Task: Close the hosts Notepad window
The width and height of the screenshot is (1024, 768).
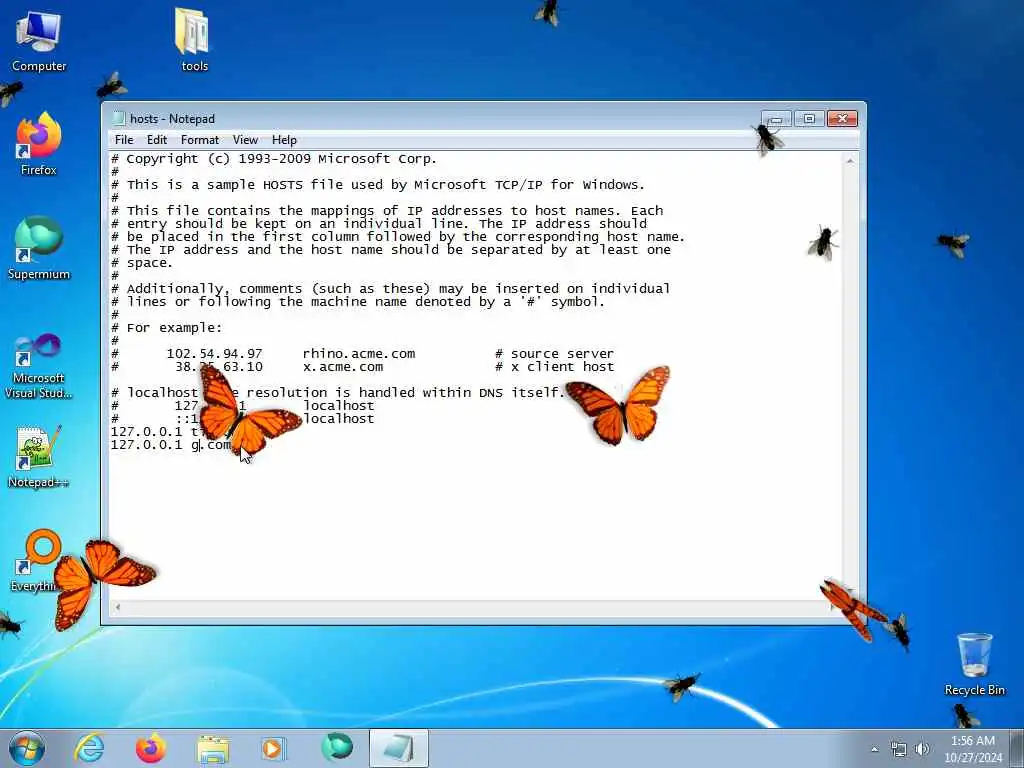Action: (842, 119)
